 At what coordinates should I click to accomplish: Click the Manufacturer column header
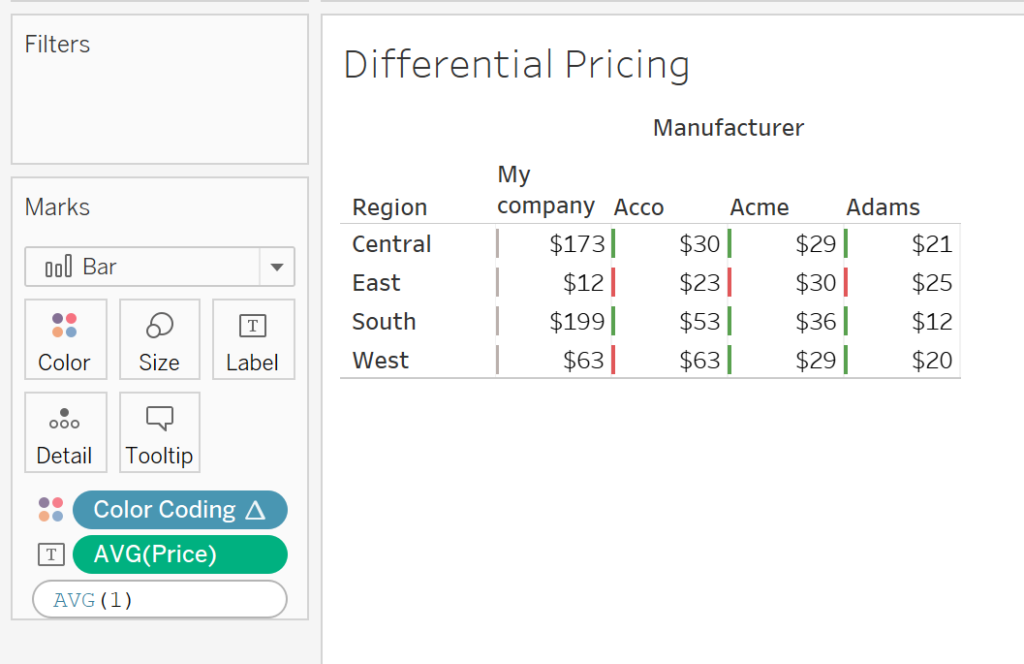(727, 127)
